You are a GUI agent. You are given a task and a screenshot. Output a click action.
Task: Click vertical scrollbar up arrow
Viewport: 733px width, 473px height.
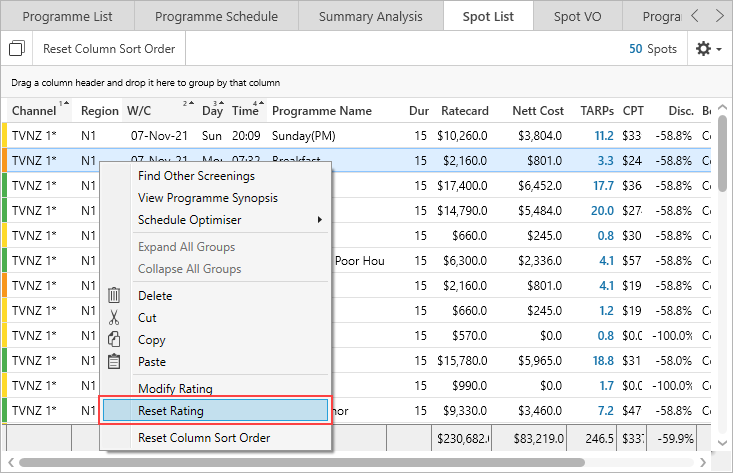pos(722,108)
